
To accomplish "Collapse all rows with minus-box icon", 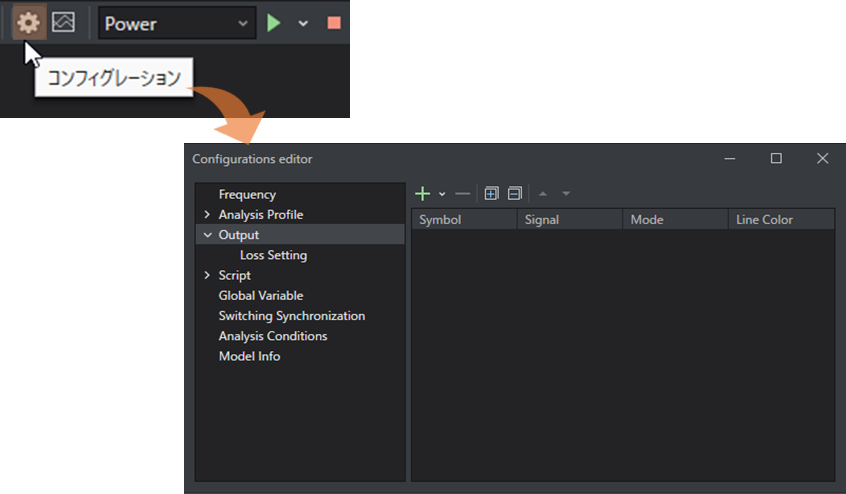I will (515, 193).
